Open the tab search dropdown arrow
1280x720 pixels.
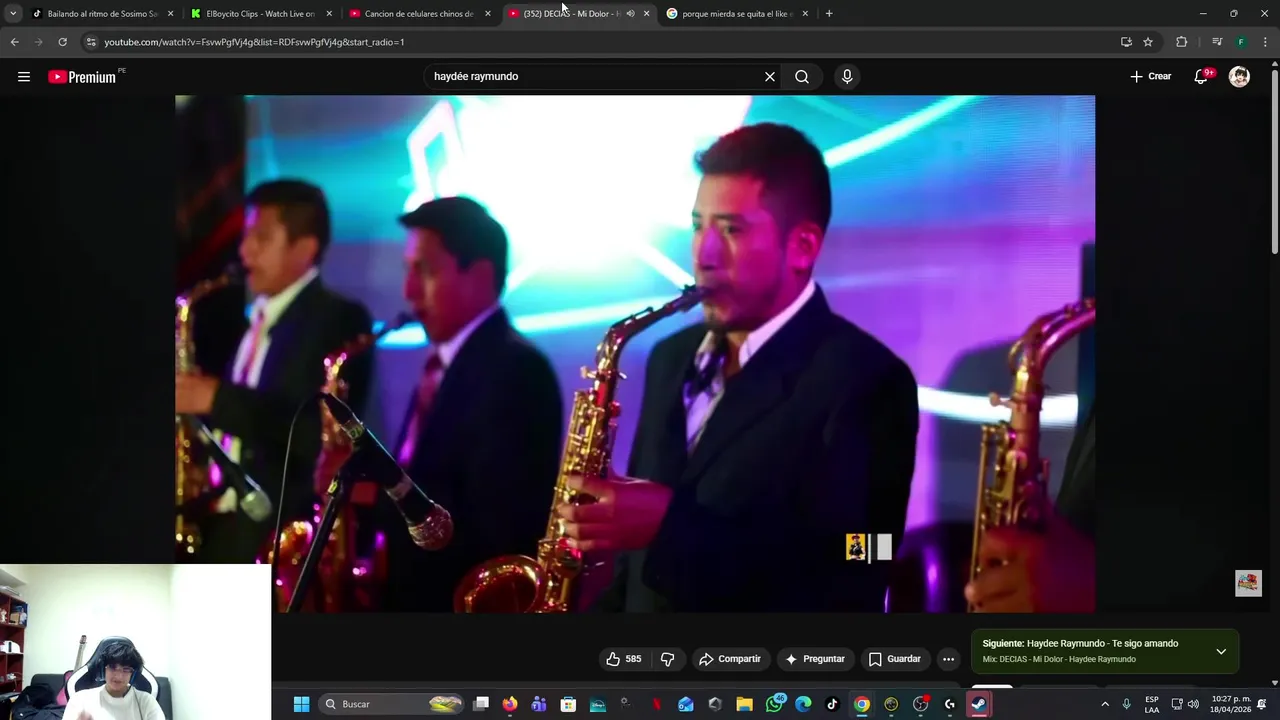pyautogui.click(x=13, y=14)
